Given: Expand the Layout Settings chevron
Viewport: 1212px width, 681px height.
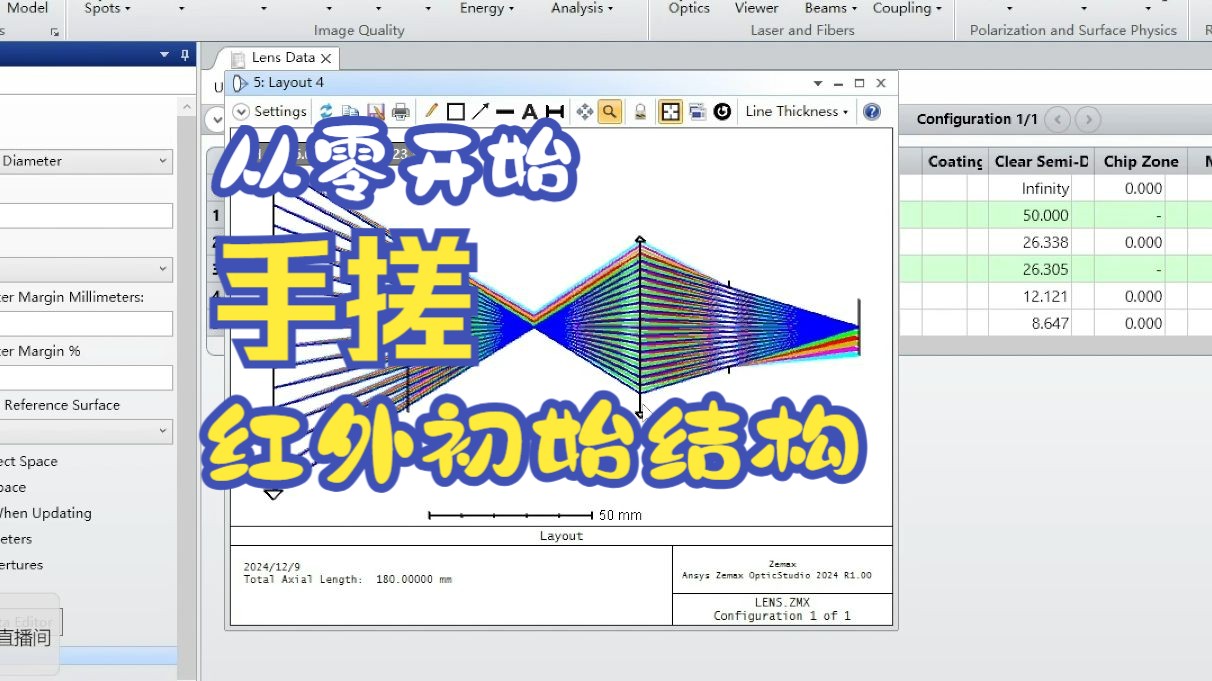Looking at the screenshot, I should [241, 111].
